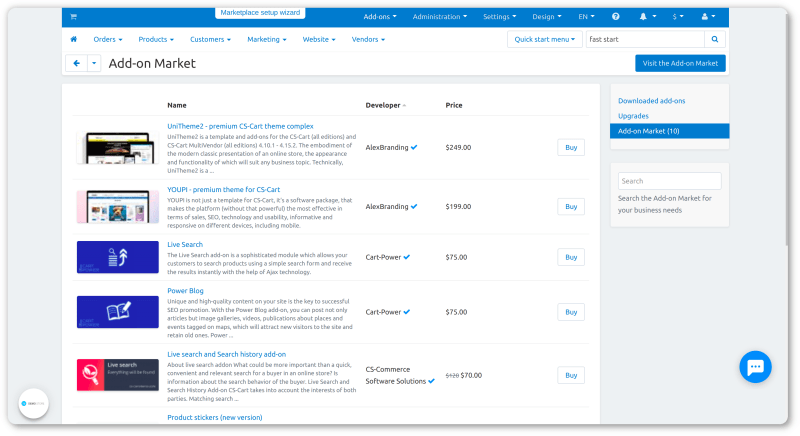Click the back arrow button

pos(76,63)
